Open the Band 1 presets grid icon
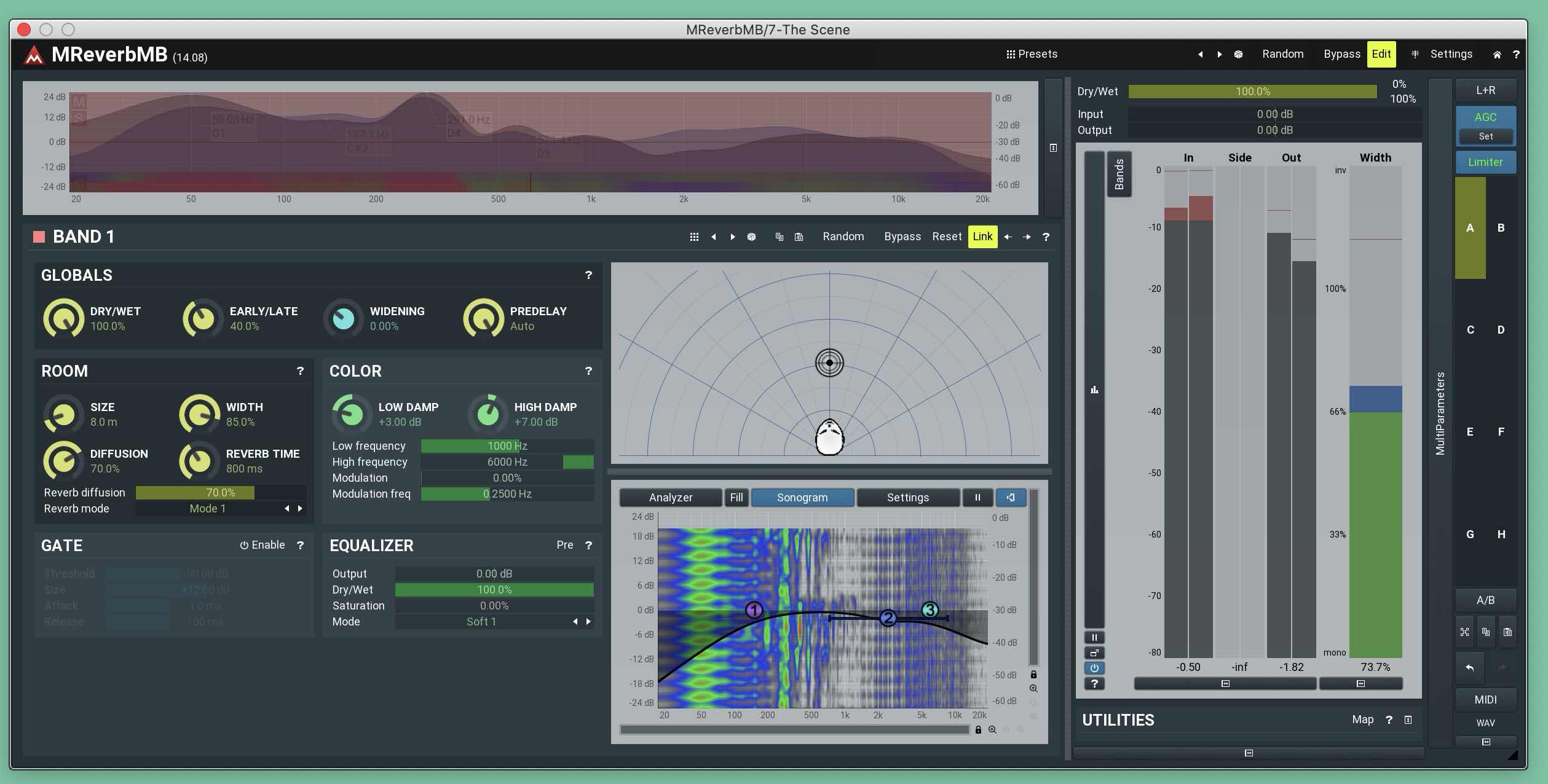 [x=694, y=237]
